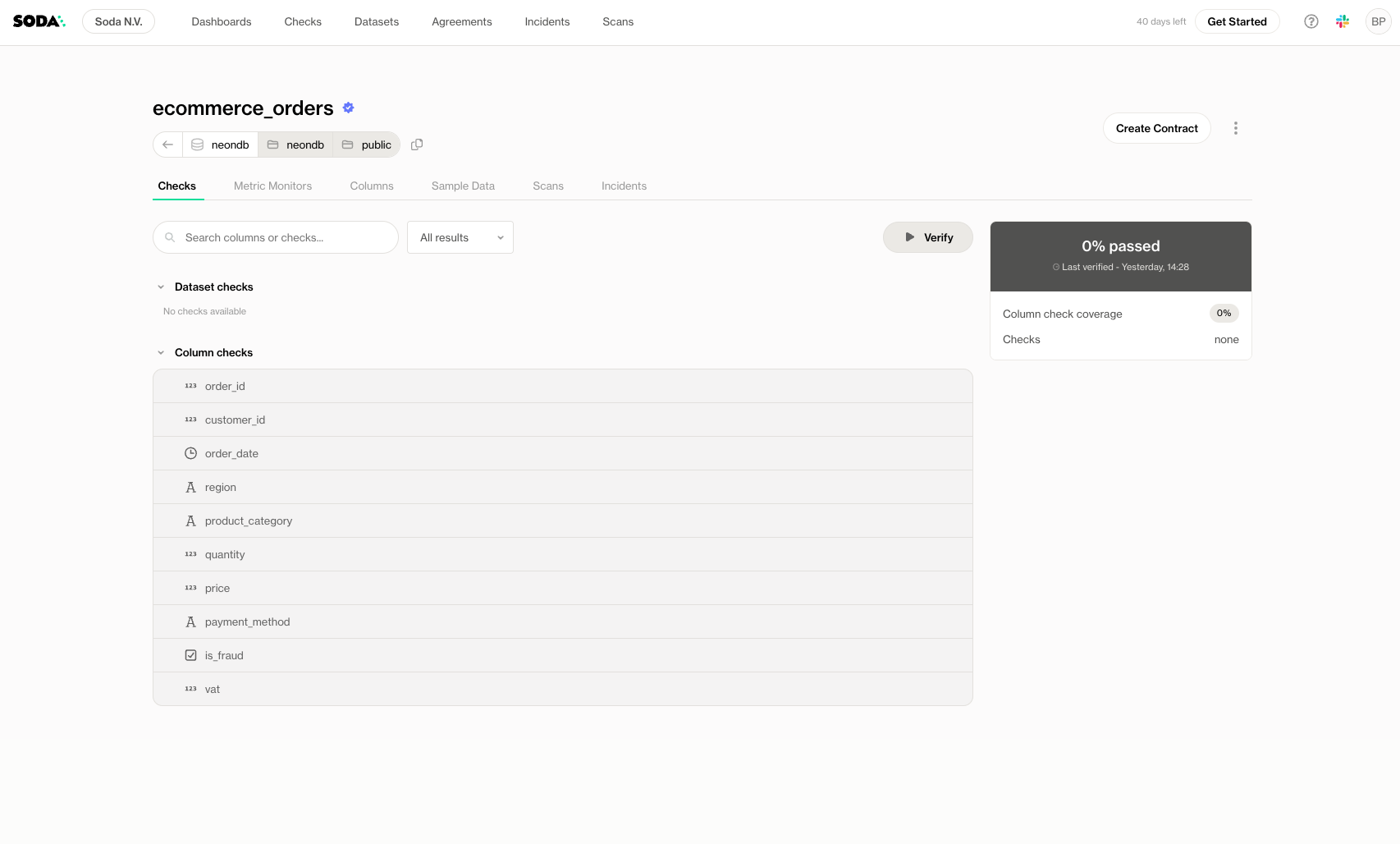Viewport: 1400px width, 844px height.
Task: Click the database icon beside neondb
Action: pos(197,144)
